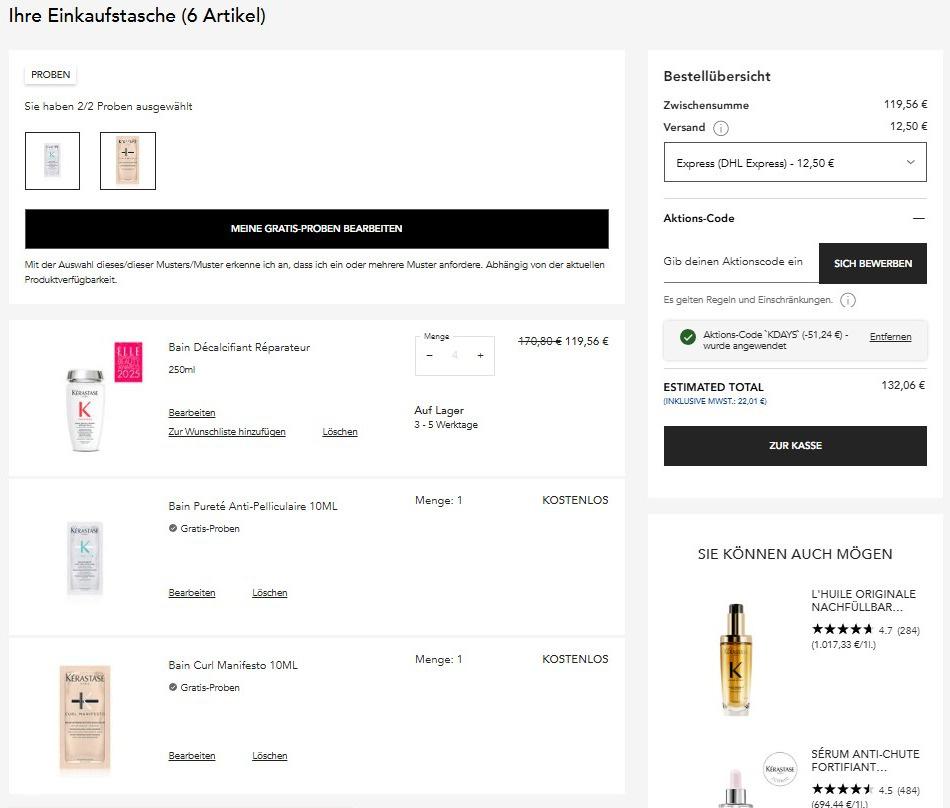Decrease quantity of Bain Décalcifiant Réparateur
Image resolution: width=950 pixels, height=808 pixels.
[430, 356]
